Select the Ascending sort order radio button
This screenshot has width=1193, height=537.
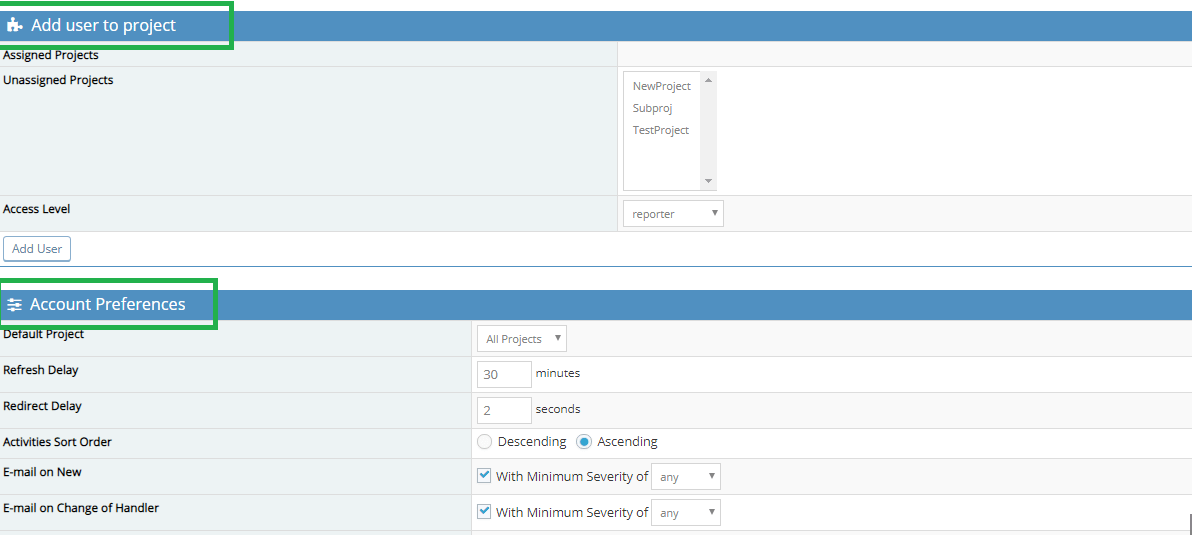[x=584, y=442]
